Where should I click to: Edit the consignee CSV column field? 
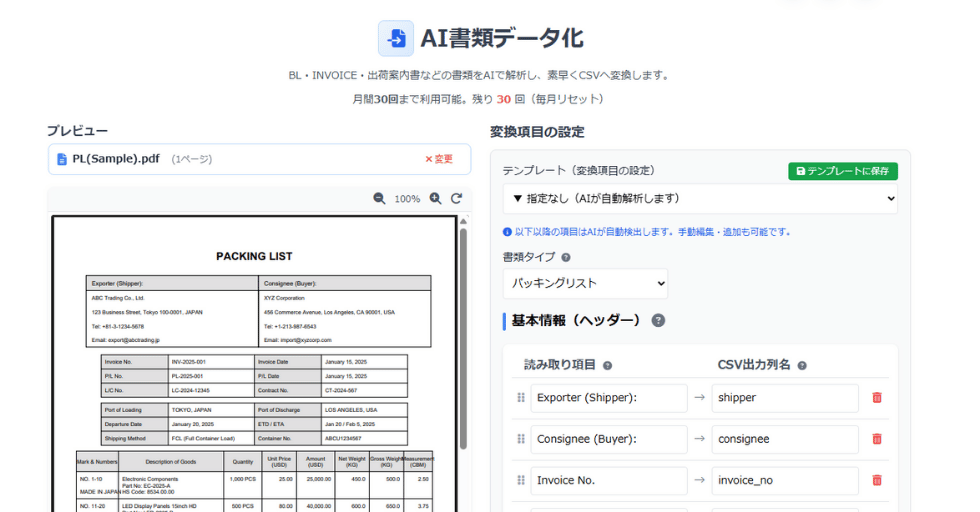pos(785,439)
